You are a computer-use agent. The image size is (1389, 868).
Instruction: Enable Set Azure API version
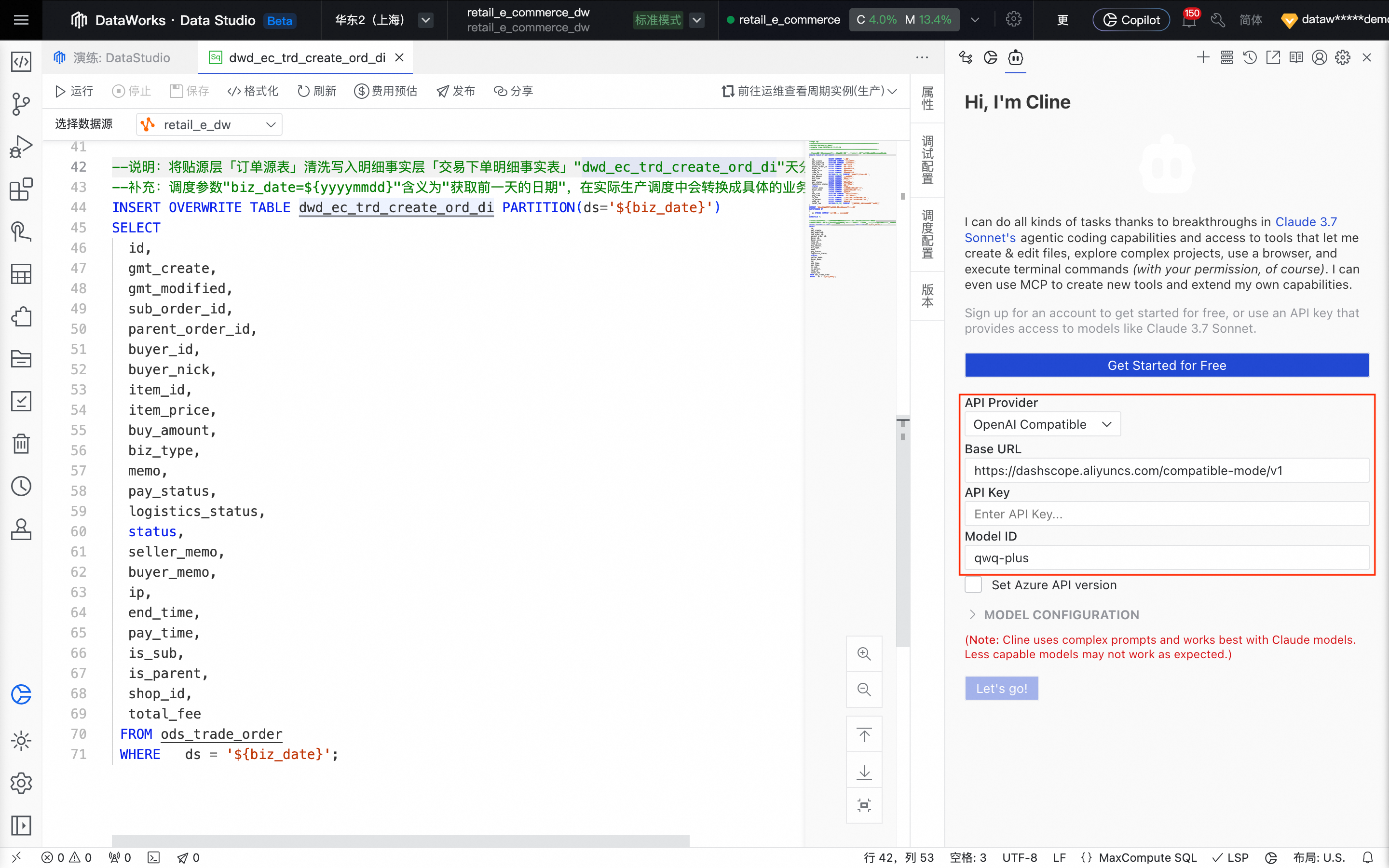973,584
